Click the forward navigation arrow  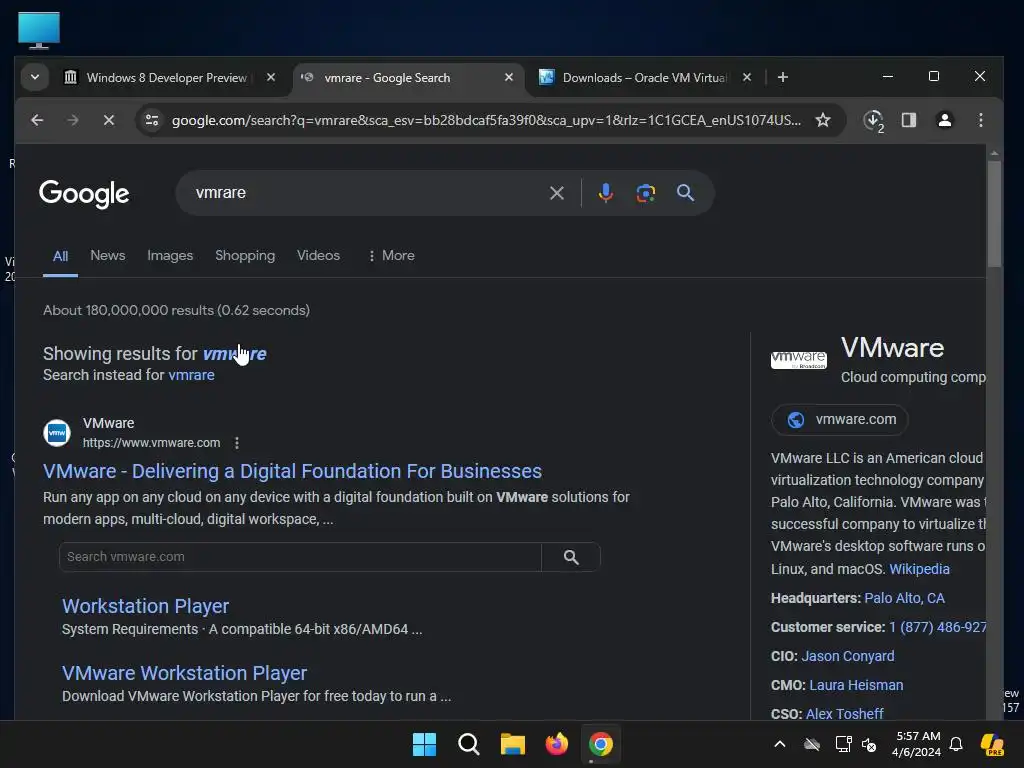72,120
